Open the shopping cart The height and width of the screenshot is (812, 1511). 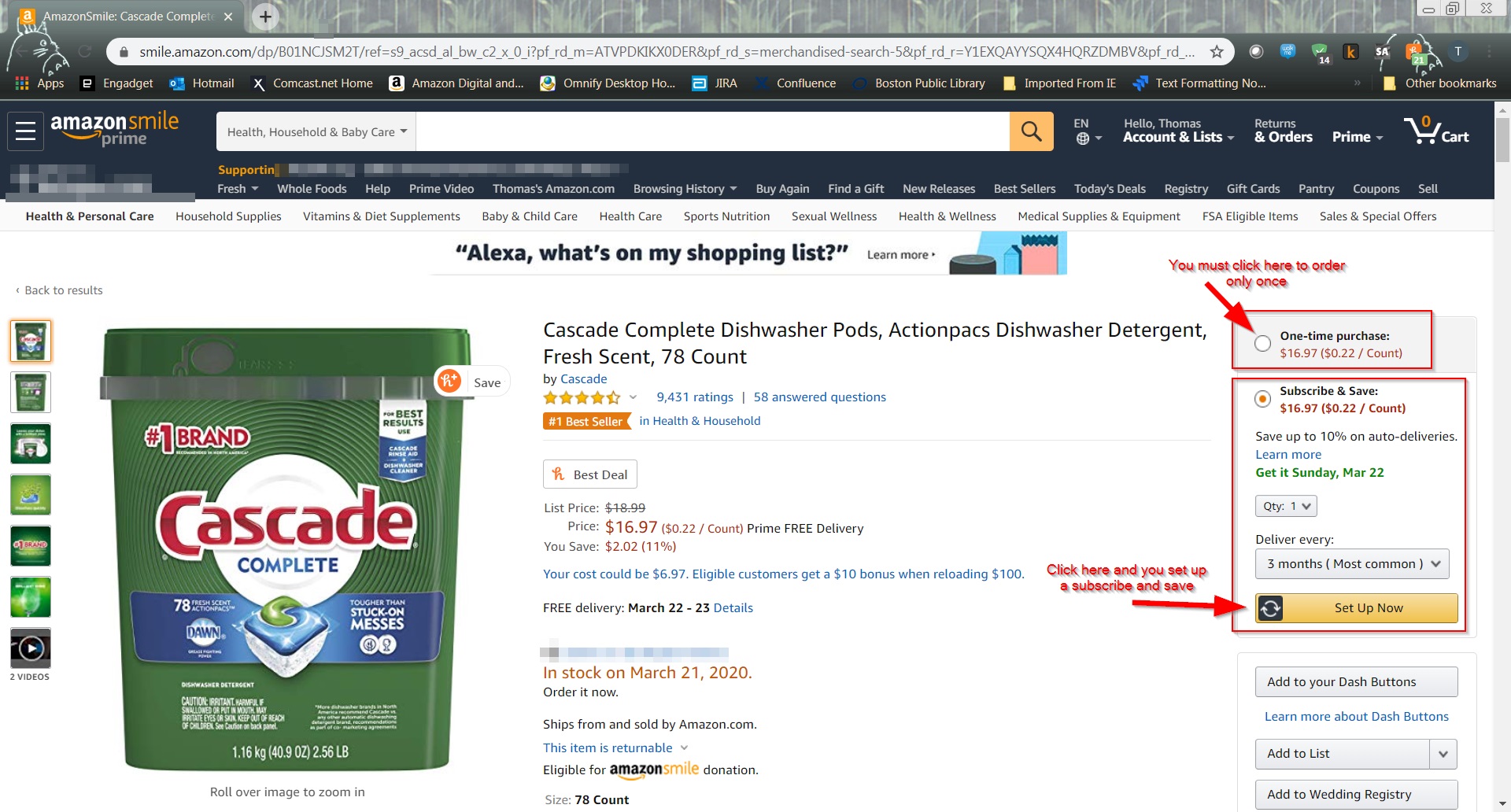[x=1436, y=131]
